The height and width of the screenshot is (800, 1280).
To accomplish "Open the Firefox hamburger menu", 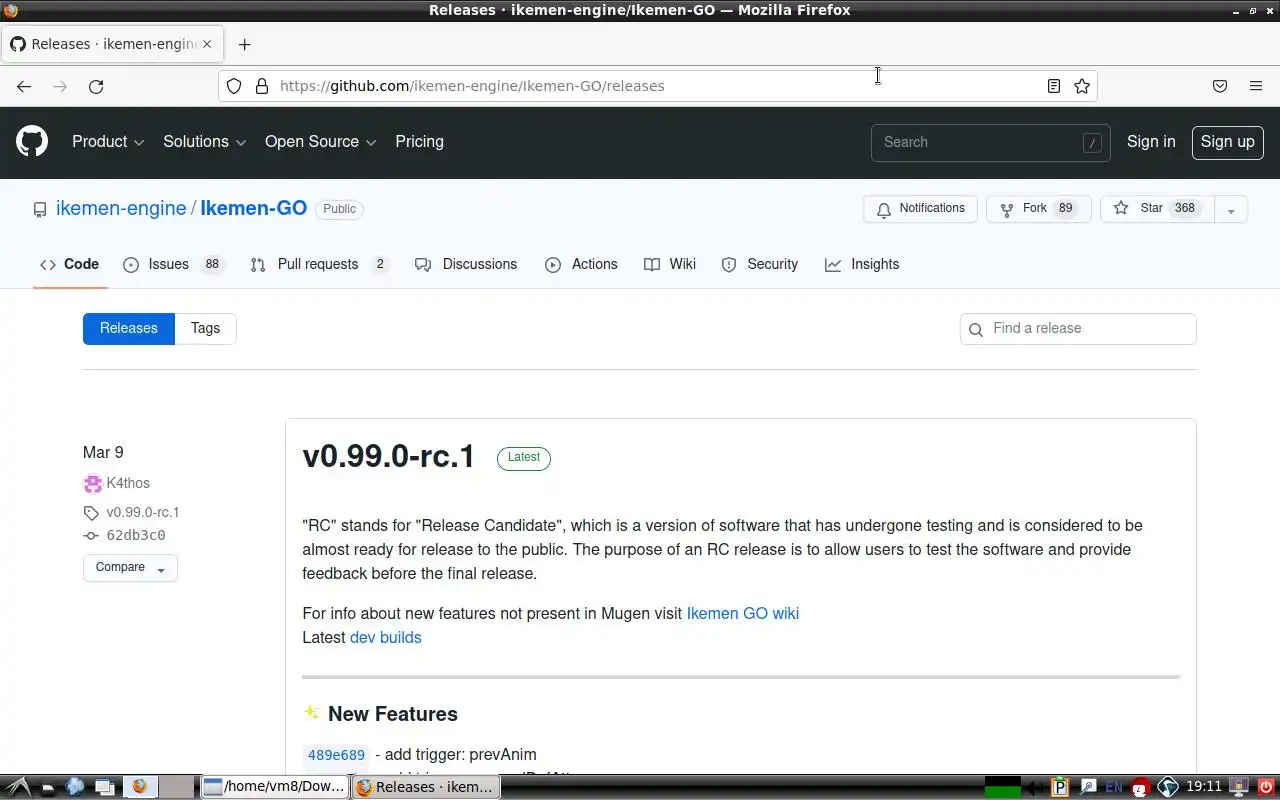I will coord(1256,86).
